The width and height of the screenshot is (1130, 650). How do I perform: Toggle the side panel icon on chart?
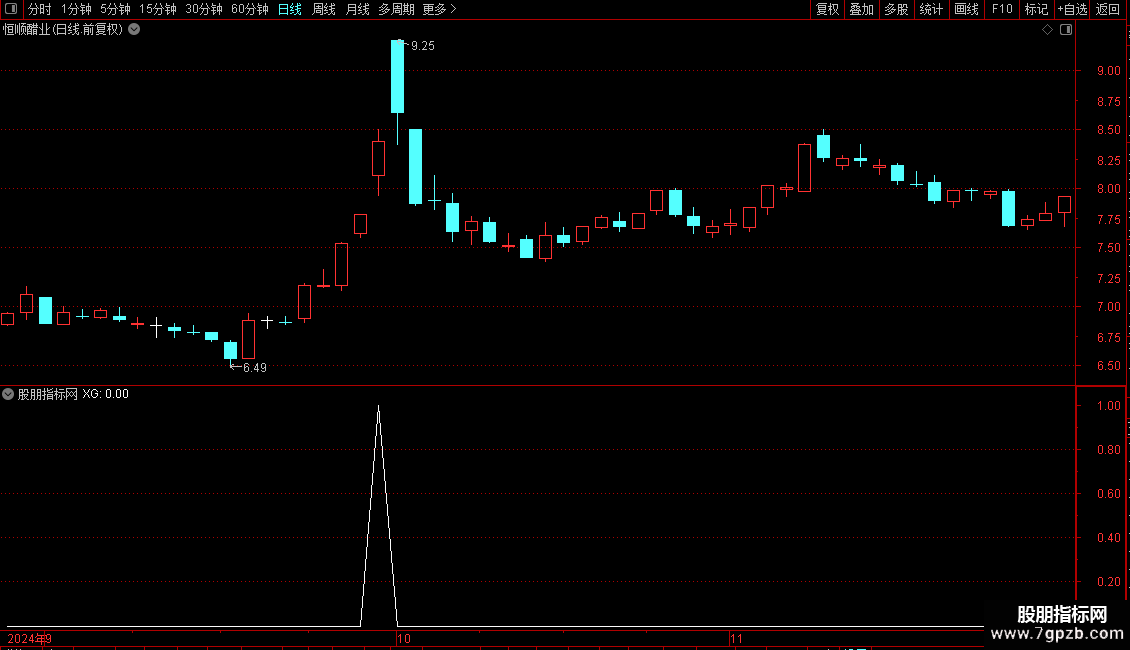(x=1066, y=30)
